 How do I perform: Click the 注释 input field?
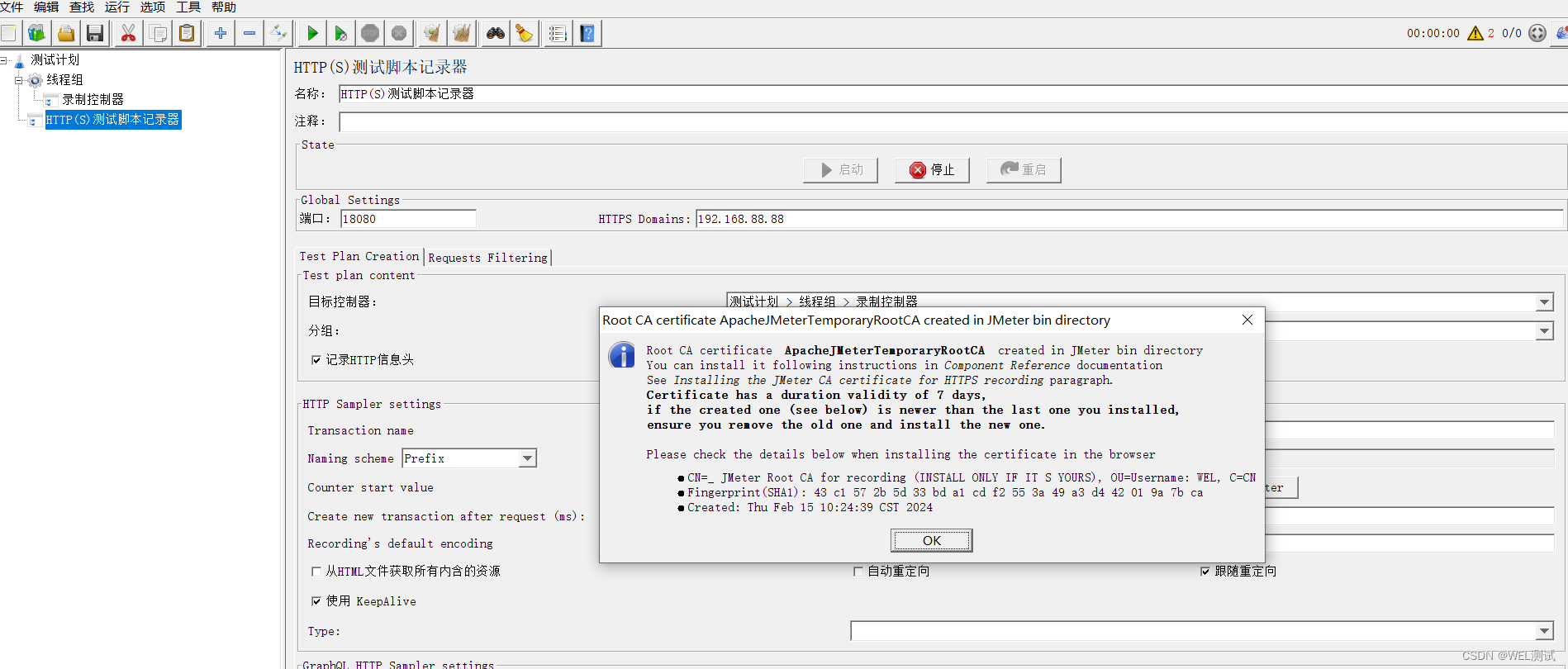coord(953,121)
